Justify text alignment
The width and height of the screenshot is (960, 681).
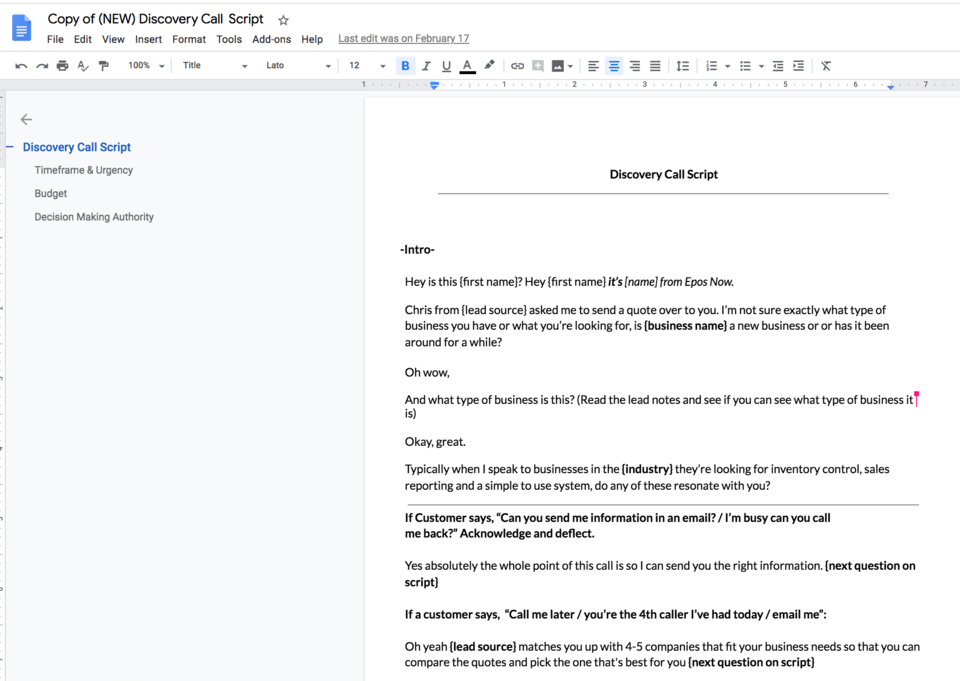[655, 66]
